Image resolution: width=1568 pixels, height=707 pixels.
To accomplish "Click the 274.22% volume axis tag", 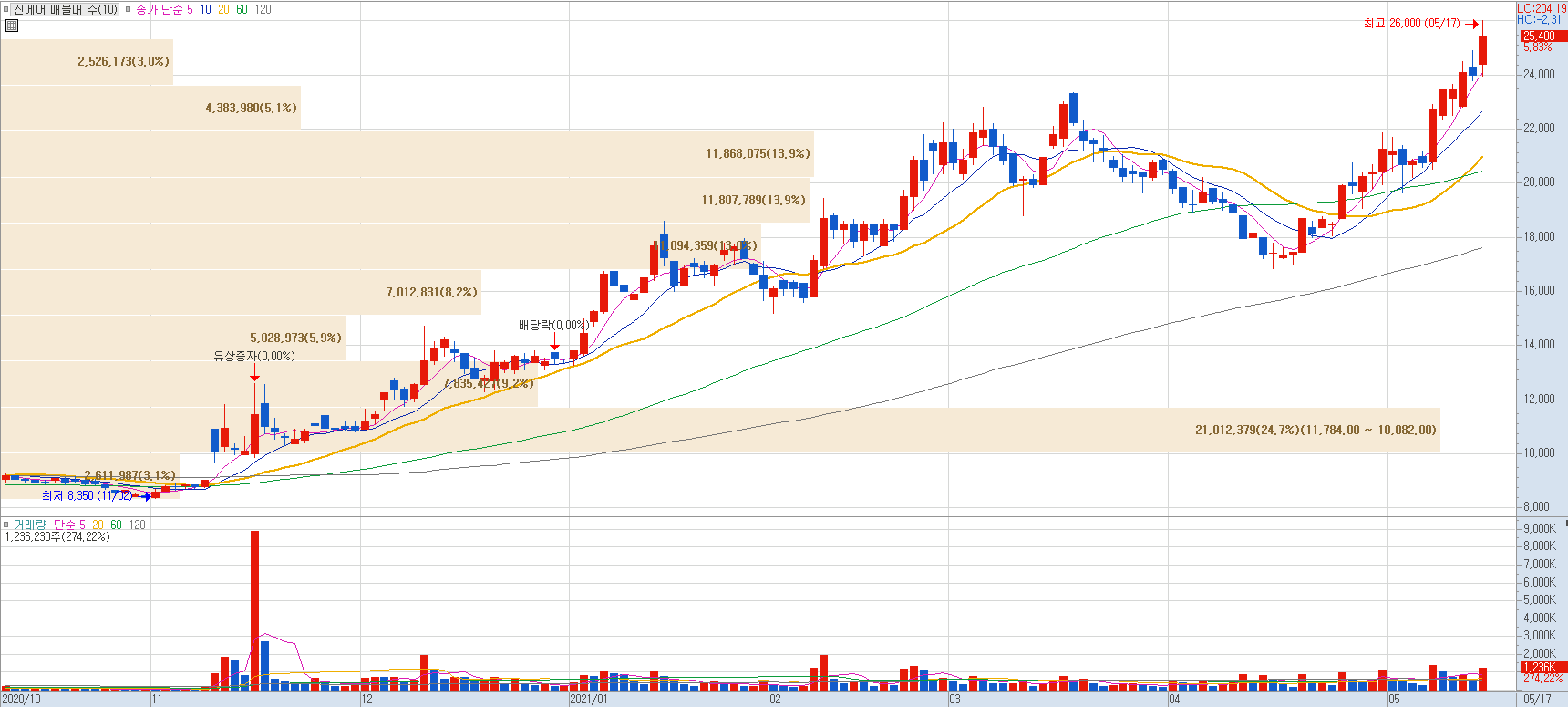I will pos(1542,679).
